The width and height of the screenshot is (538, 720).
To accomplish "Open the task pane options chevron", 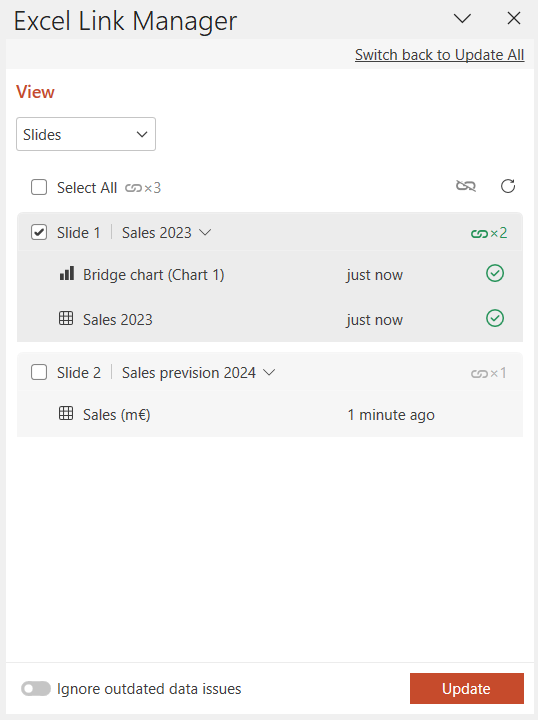I will click(x=462, y=18).
